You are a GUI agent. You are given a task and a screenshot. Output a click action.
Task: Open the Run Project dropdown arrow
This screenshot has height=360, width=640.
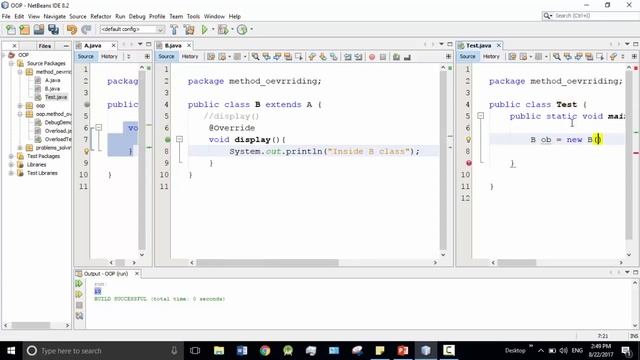[213, 29]
